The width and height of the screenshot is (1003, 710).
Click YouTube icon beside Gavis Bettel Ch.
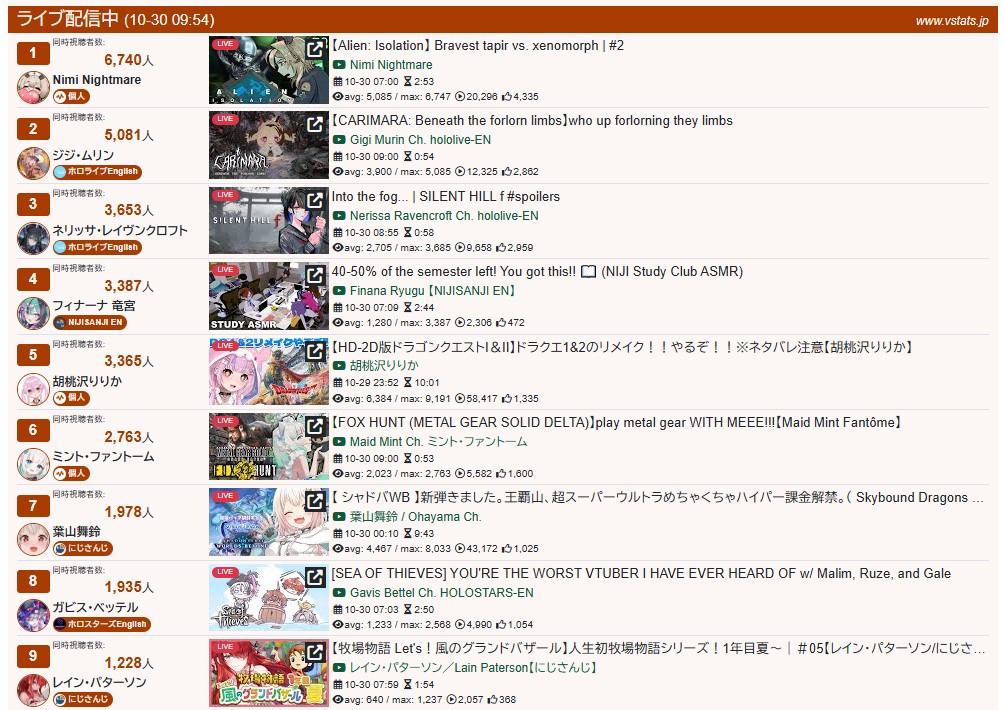pyautogui.click(x=339, y=592)
